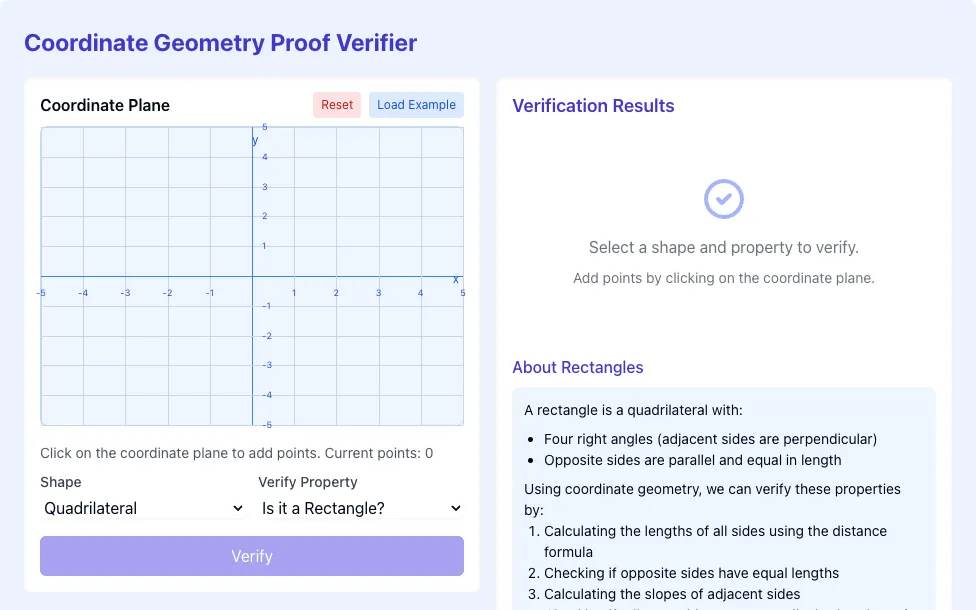Place a point at coordinate (-4, -3)
Image resolution: width=976 pixels, height=610 pixels.
point(83,365)
